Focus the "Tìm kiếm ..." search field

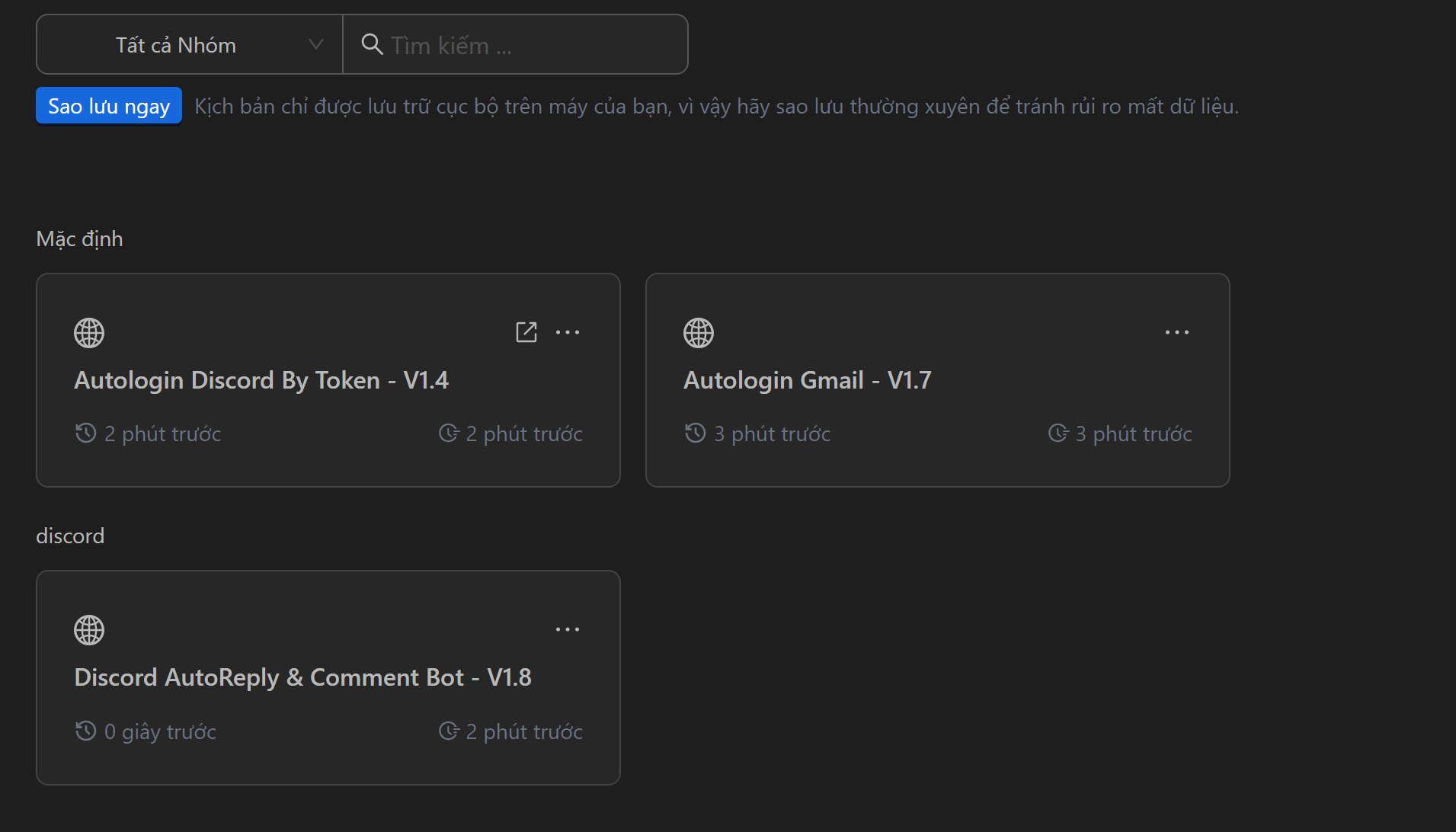[x=526, y=46]
